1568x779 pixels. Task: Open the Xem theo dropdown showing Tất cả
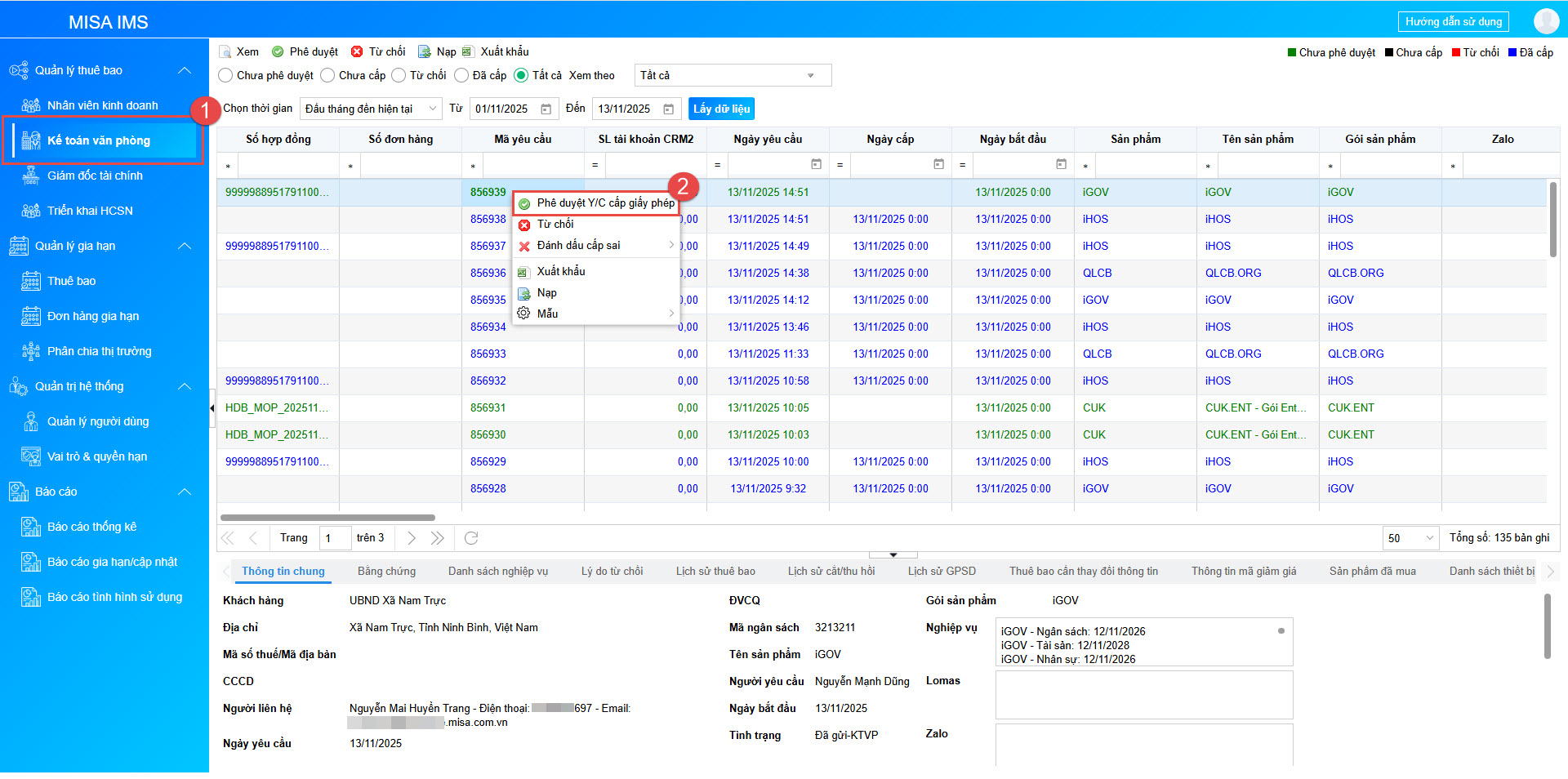732,75
